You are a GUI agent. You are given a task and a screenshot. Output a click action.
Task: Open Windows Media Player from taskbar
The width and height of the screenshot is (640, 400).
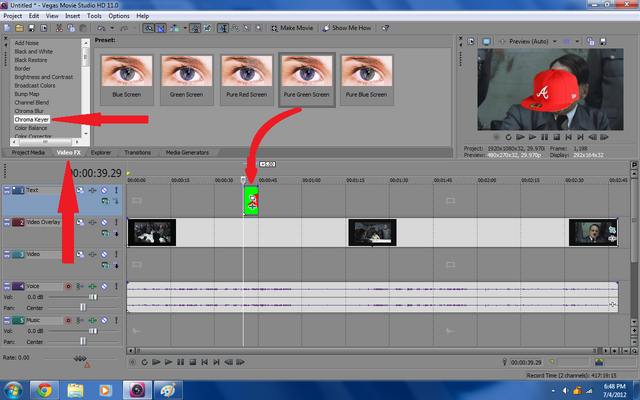point(105,390)
